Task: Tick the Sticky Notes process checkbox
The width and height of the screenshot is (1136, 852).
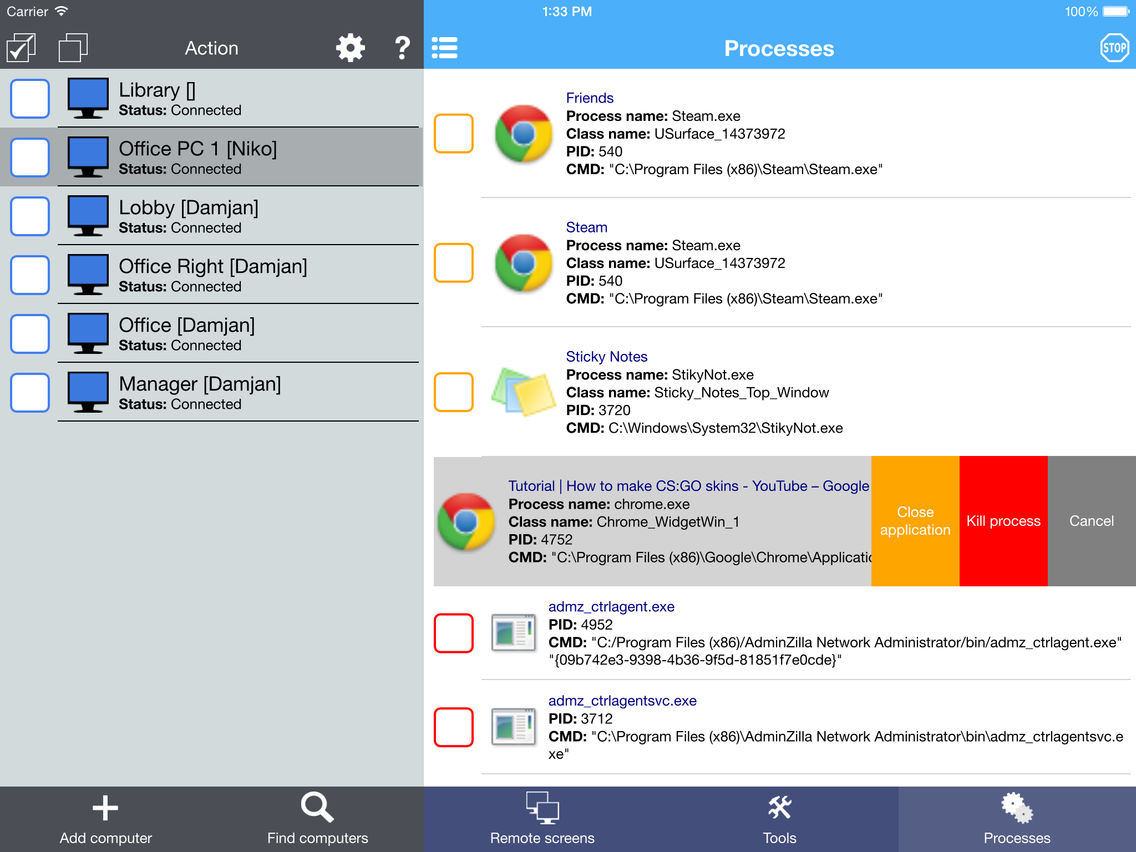Action: coord(454,392)
